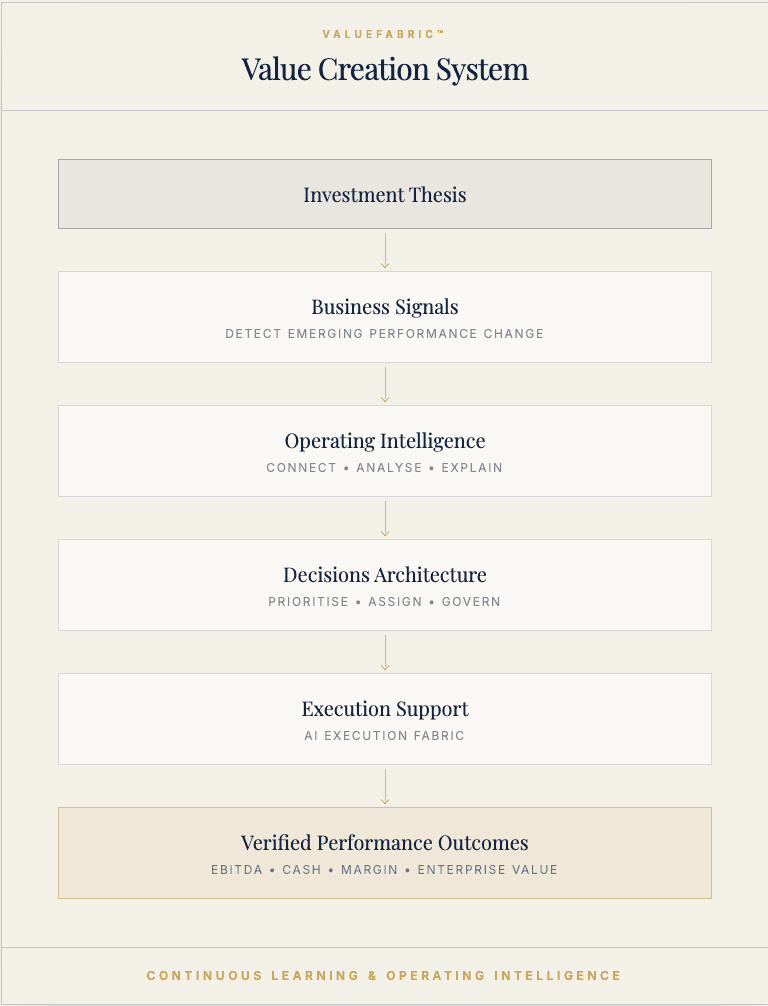Click the Prioritise Assign Govern subtitle
Screen dimensions: 768x1006
pyautogui.click(x=384, y=602)
